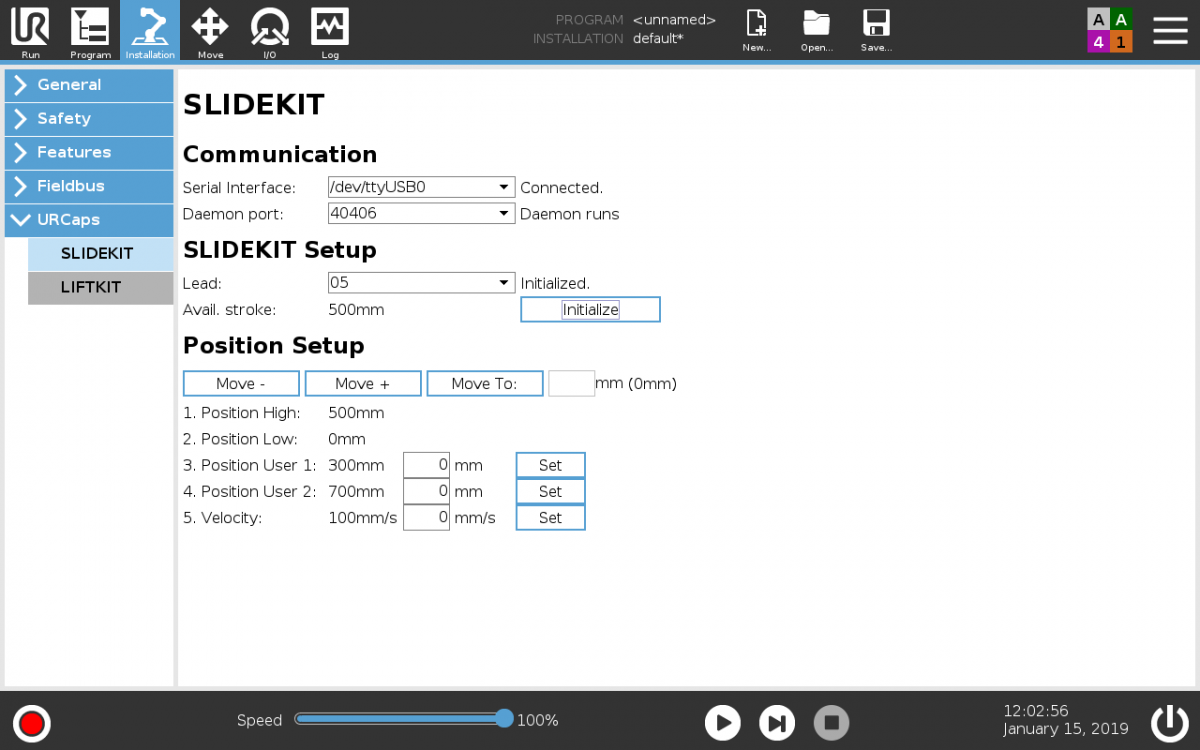
Task: Set the Position User 1 value
Action: point(551,466)
